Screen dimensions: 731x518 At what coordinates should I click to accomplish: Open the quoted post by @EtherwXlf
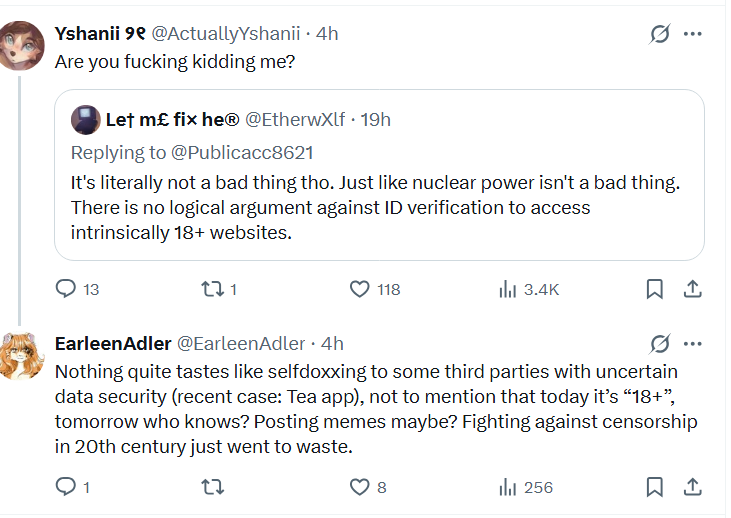point(380,210)
